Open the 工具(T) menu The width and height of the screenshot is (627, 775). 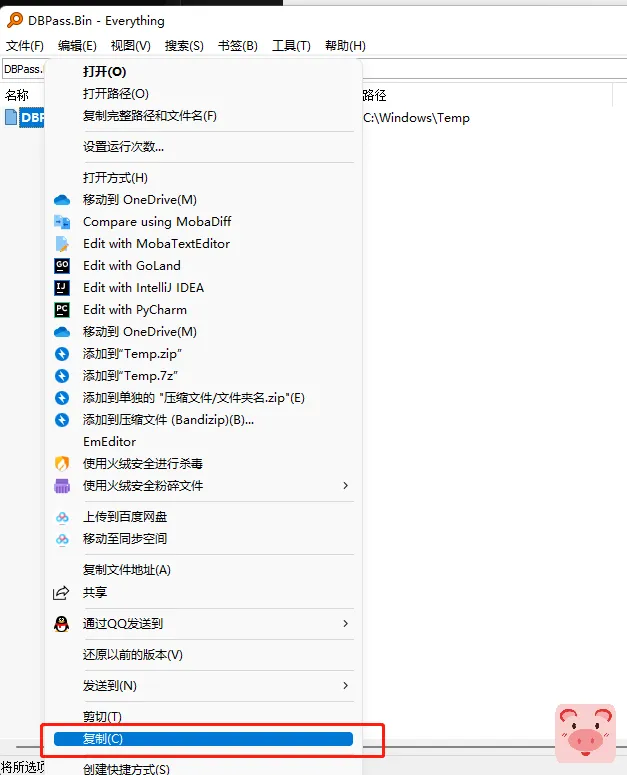pyautogui.click(x=291, y=46)
